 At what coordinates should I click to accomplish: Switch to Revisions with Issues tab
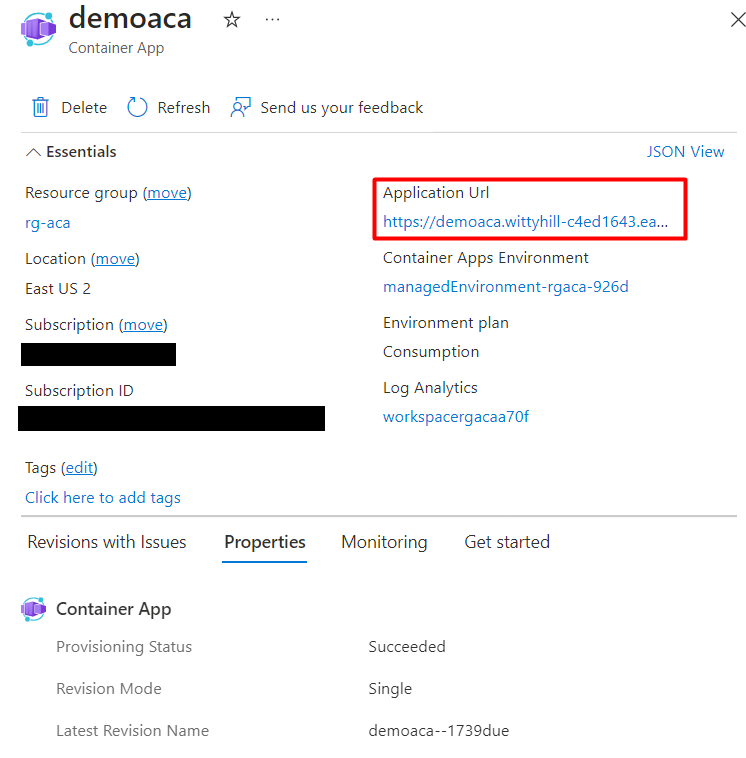[107, 542]
